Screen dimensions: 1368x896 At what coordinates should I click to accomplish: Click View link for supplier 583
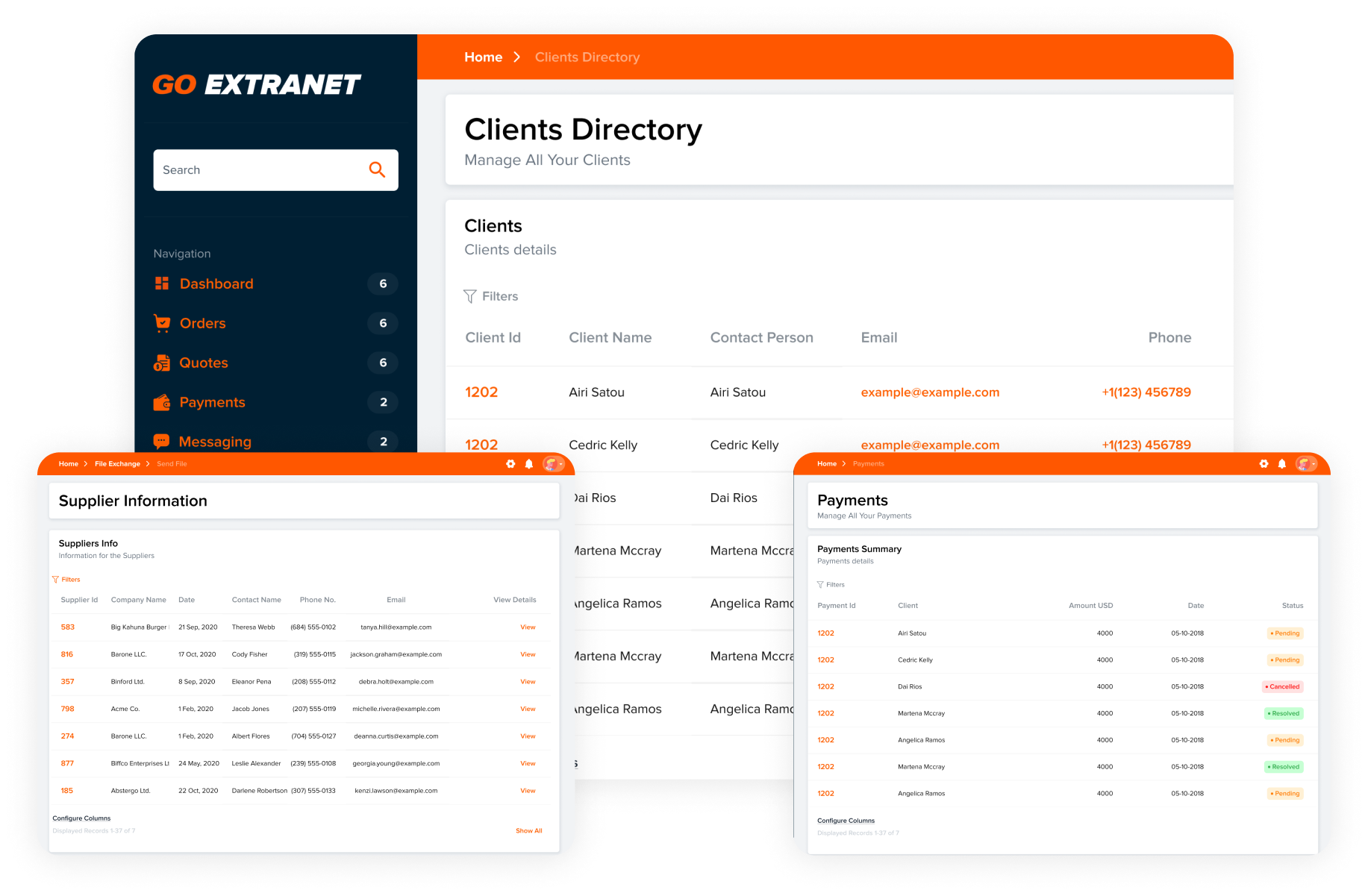[x=528, y=627]
